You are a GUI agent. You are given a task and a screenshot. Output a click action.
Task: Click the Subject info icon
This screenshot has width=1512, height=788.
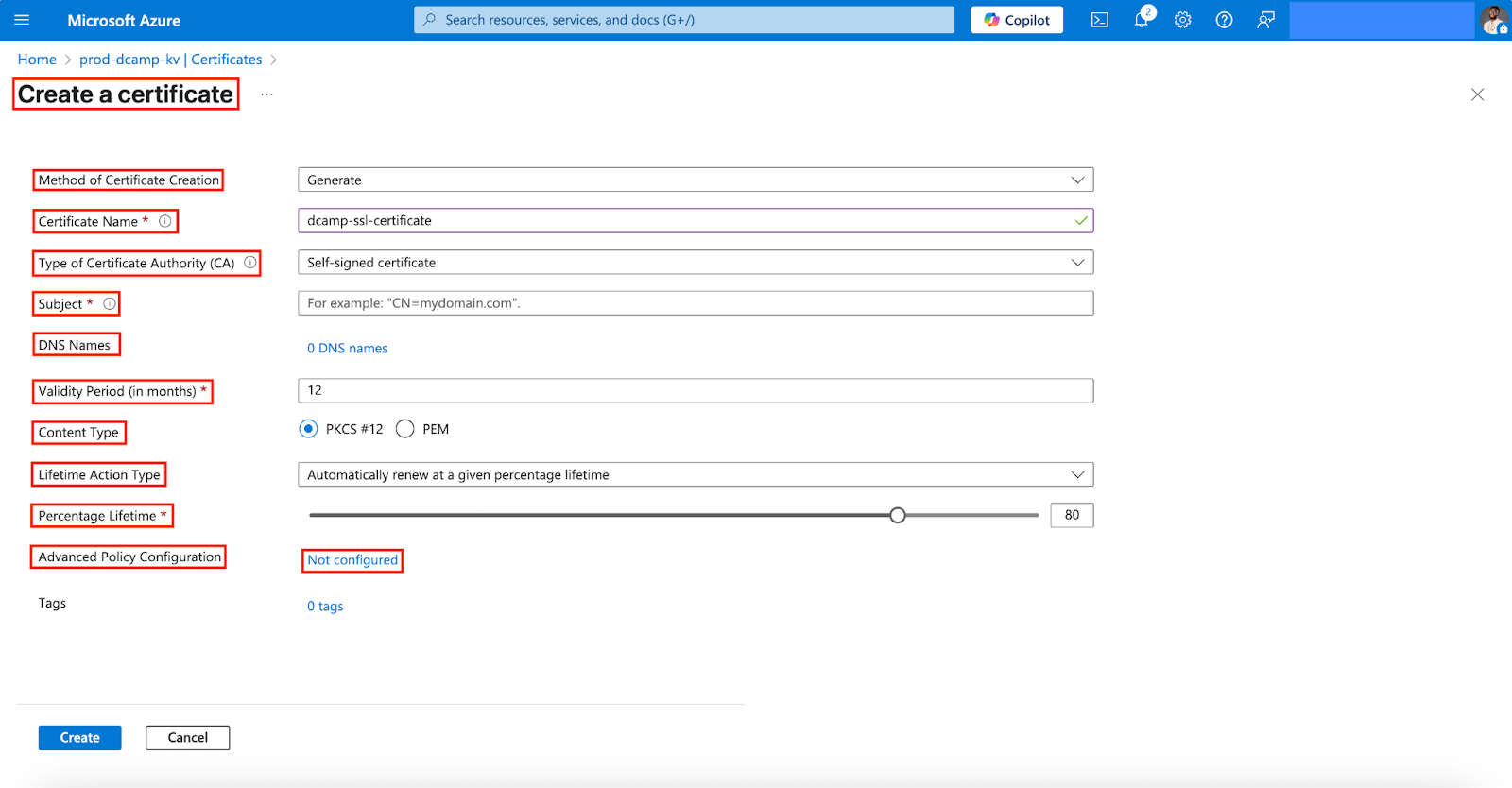[110, 304]
